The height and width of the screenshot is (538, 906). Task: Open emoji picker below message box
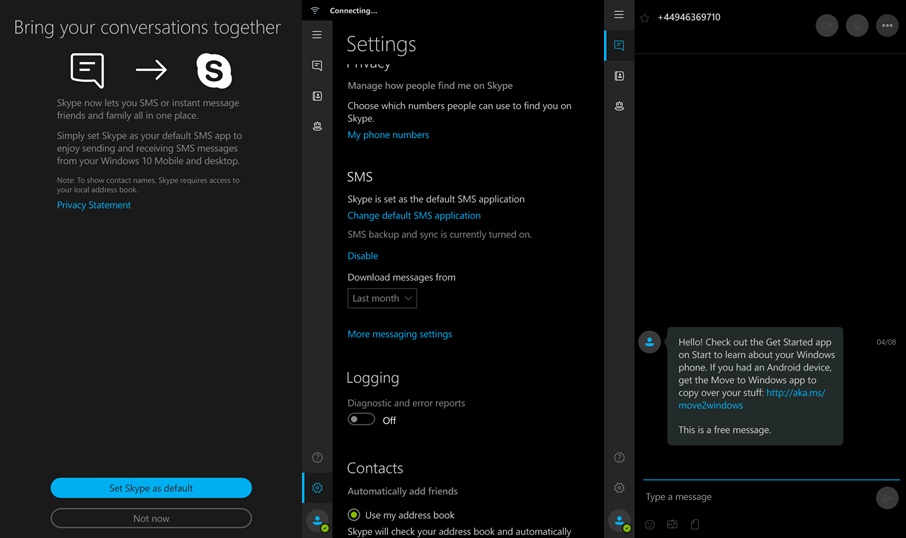pos(650,525)
